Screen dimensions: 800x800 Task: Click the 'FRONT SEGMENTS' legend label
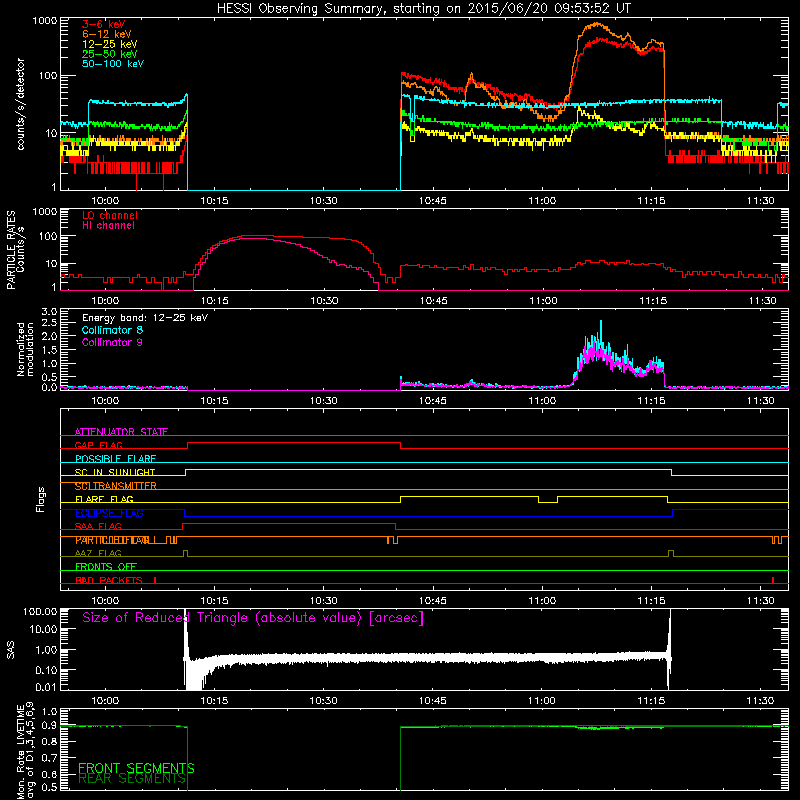[136, 768]
